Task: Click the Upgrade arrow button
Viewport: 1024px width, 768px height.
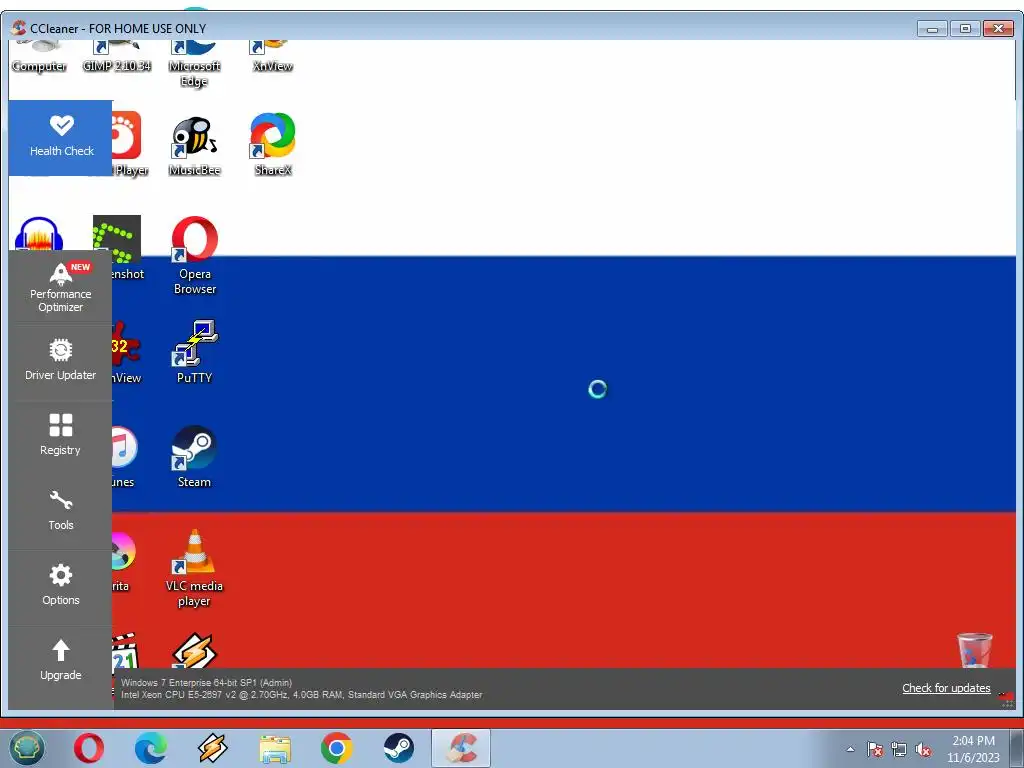Action: (61, 661)
